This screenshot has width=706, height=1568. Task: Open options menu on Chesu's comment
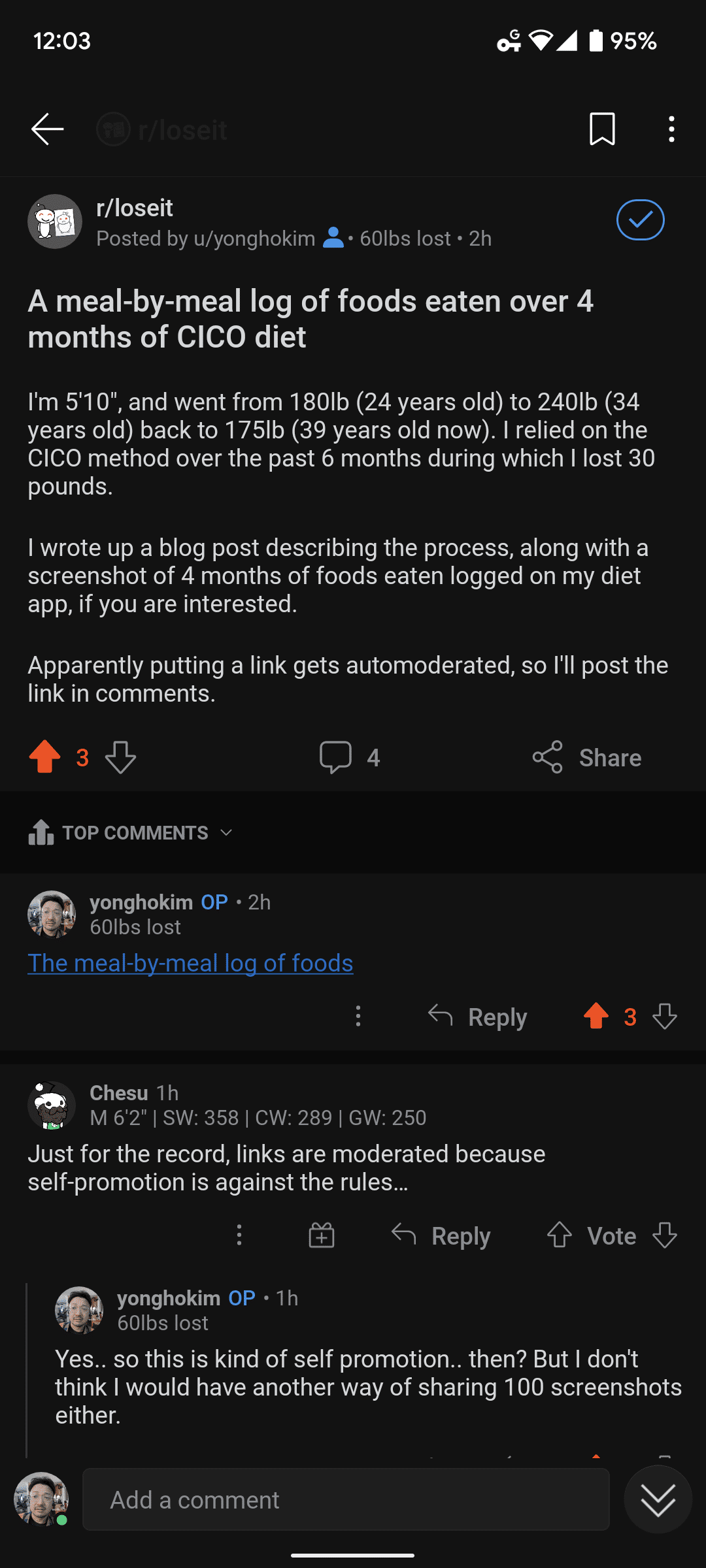pyautogui.click(x=239, y=1235)
